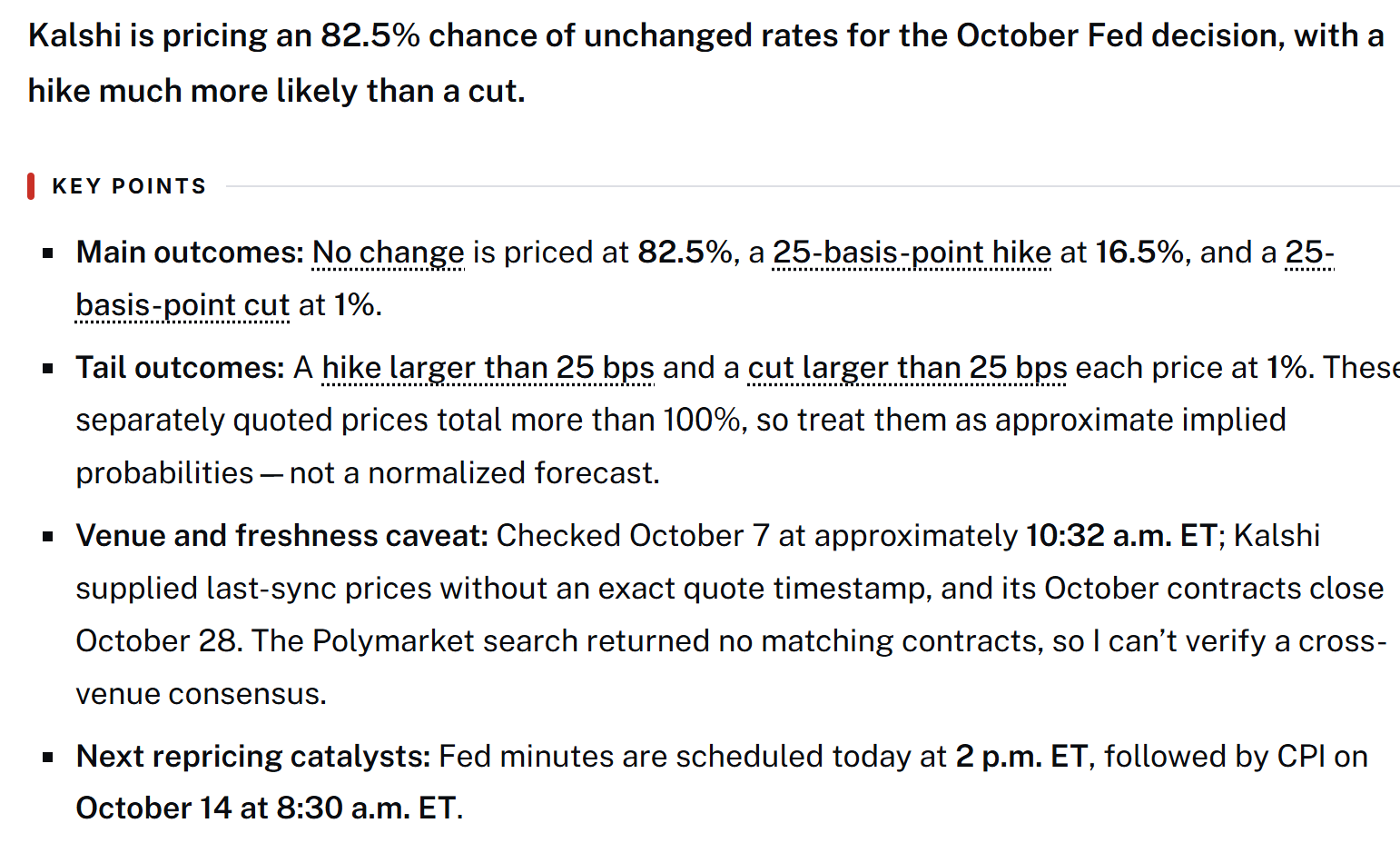This screenshot has height=843, width=1400.
Task: Click the bullet marker before Tail outcomes
Action: click(48, 369)
